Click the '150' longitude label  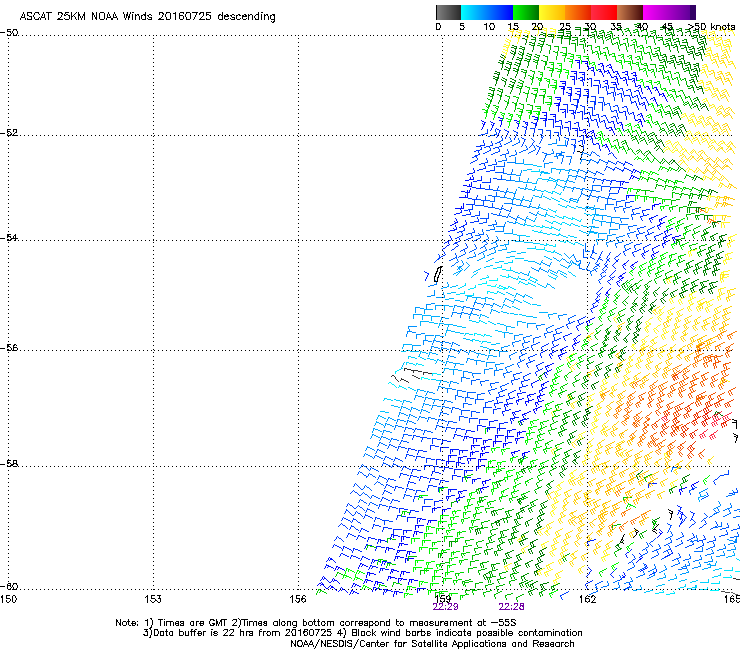8,599
